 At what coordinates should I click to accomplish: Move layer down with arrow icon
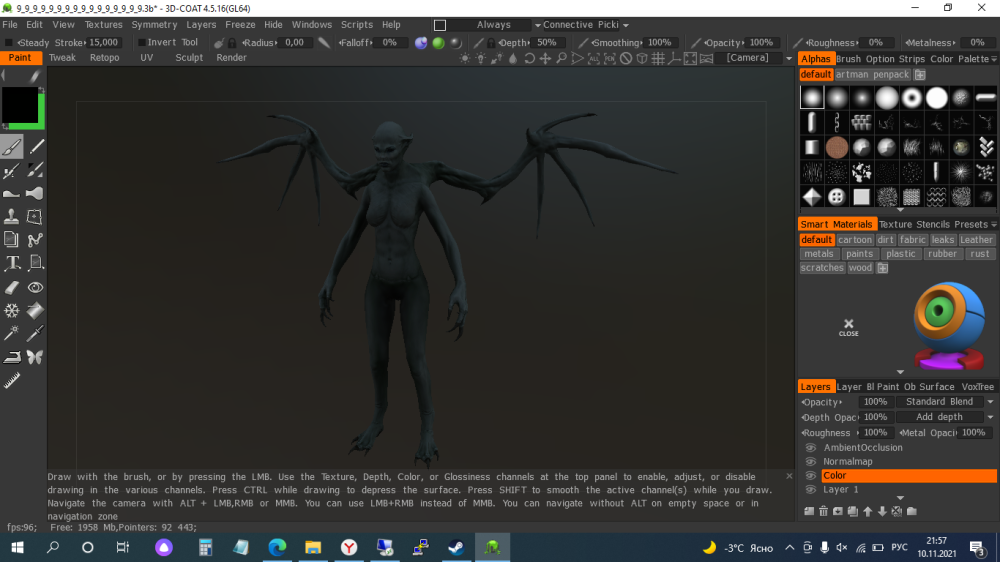pyautogui.click(x=882, y=511)
